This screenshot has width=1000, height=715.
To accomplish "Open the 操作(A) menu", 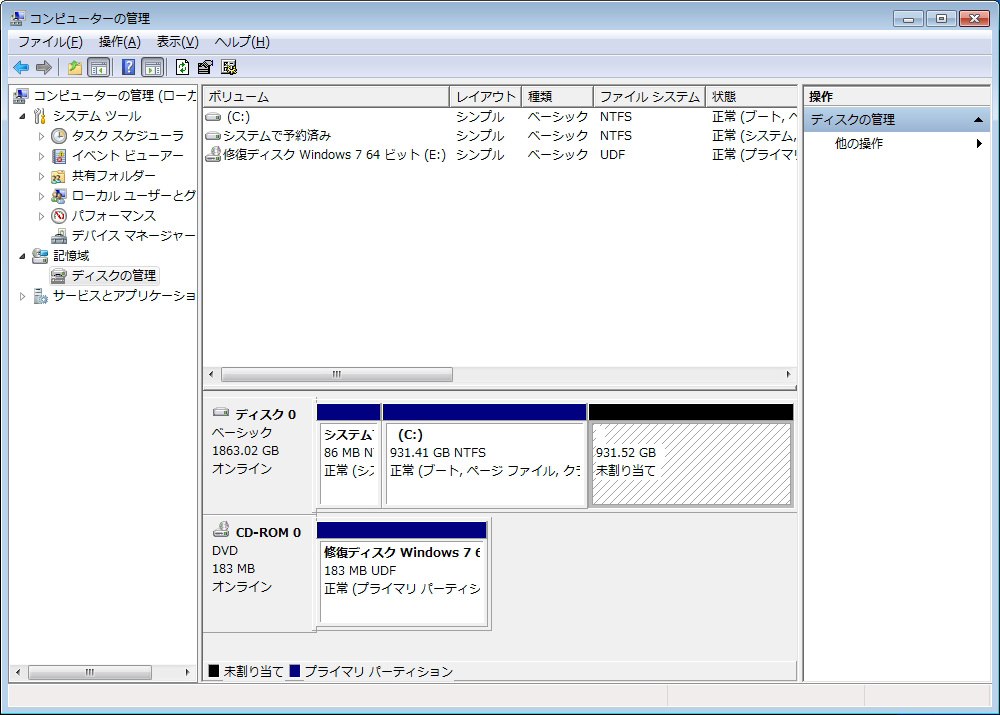I will pyautogui.click(x=119, y=42).
